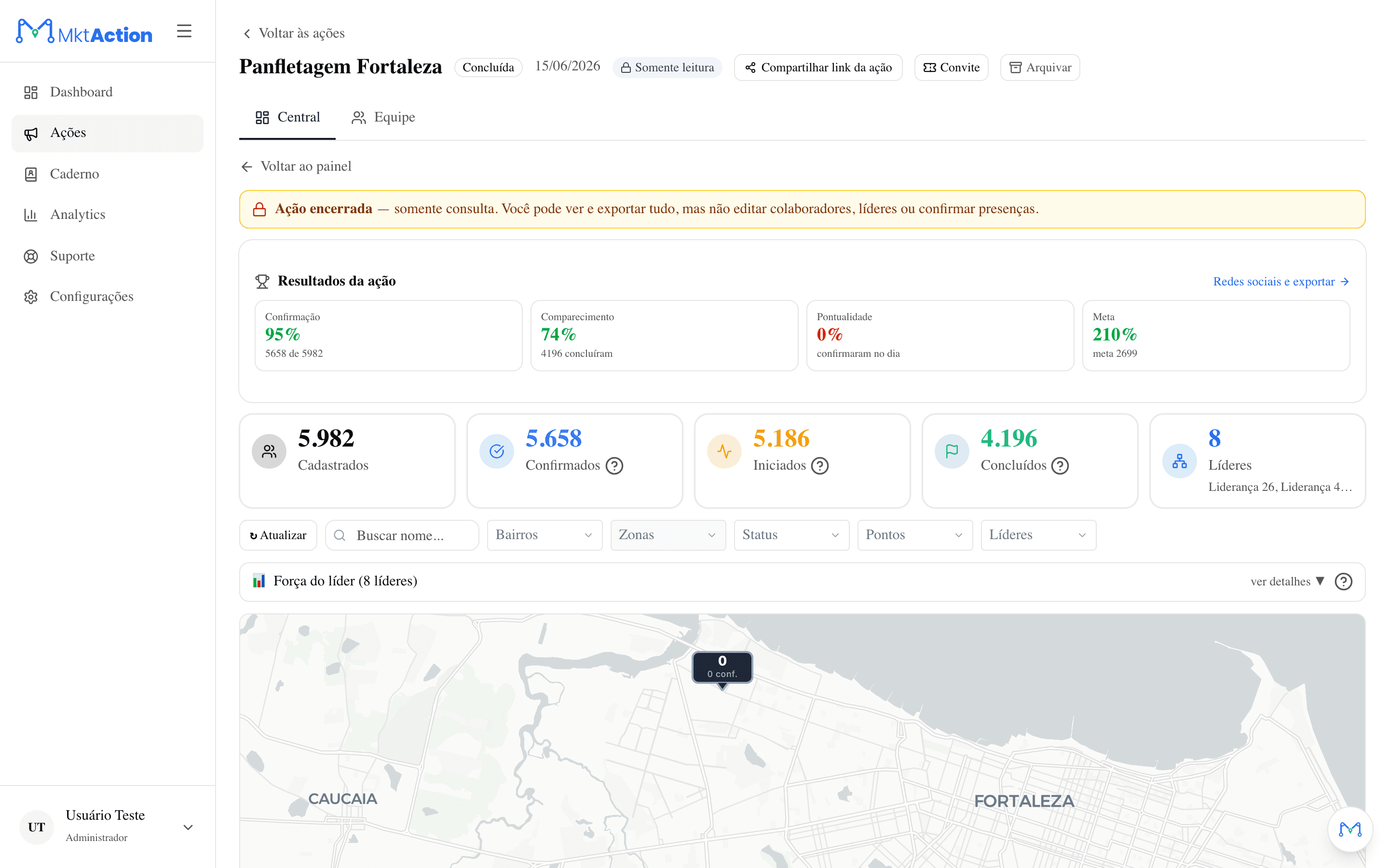Viewport: 1389px width, 868px height.
Task: Click the Confirmados check-circle icon
Action: pyautogui.click(x=496, y=451)
